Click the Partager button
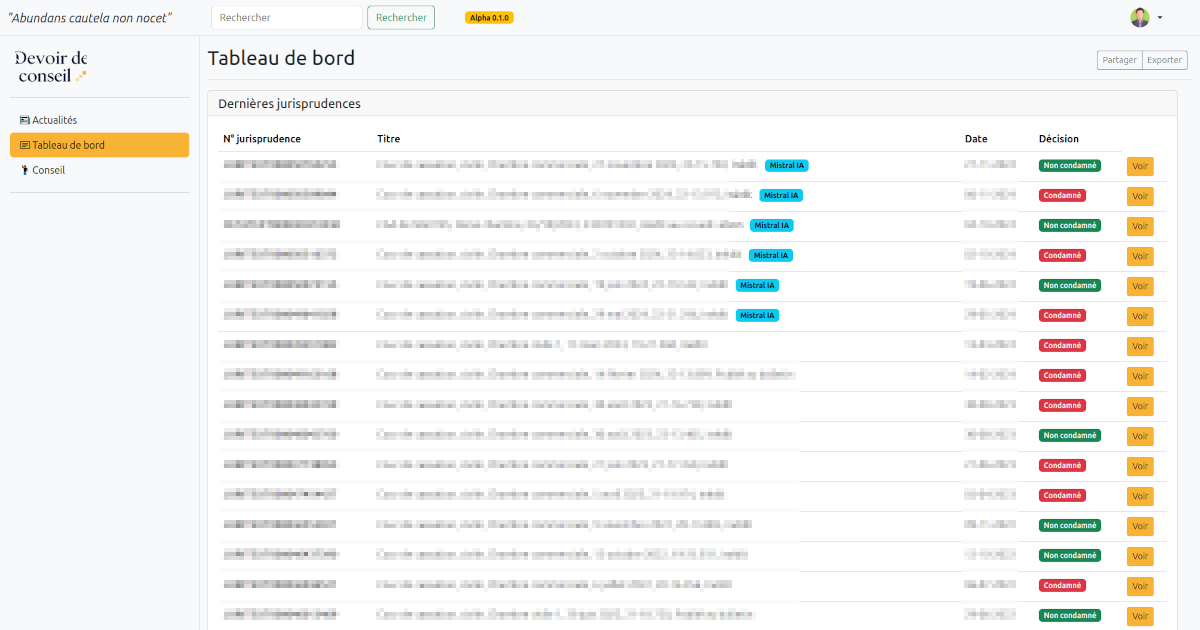This screenshot has height=630, width=1200. [x=1119, y=60]
